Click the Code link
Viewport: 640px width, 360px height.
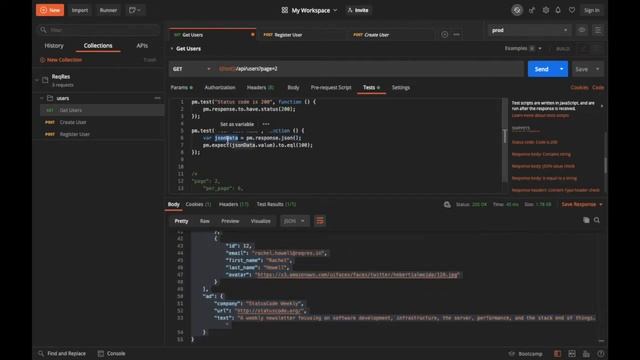pos(598,88)
